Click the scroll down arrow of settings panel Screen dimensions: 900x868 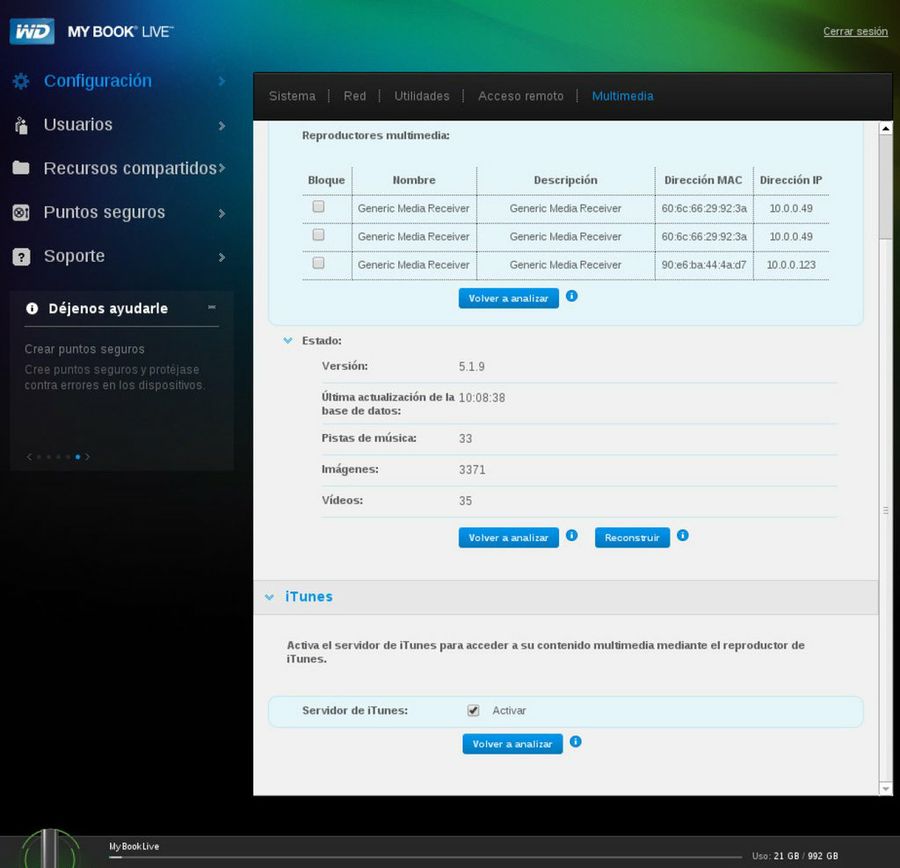[x=885, y=788]
